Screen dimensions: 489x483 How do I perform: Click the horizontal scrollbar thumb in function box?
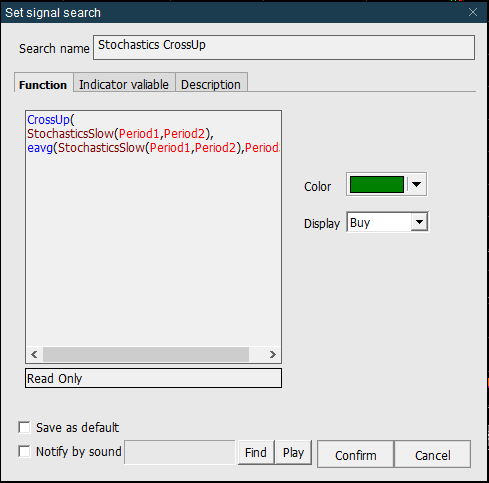point(146,354)
